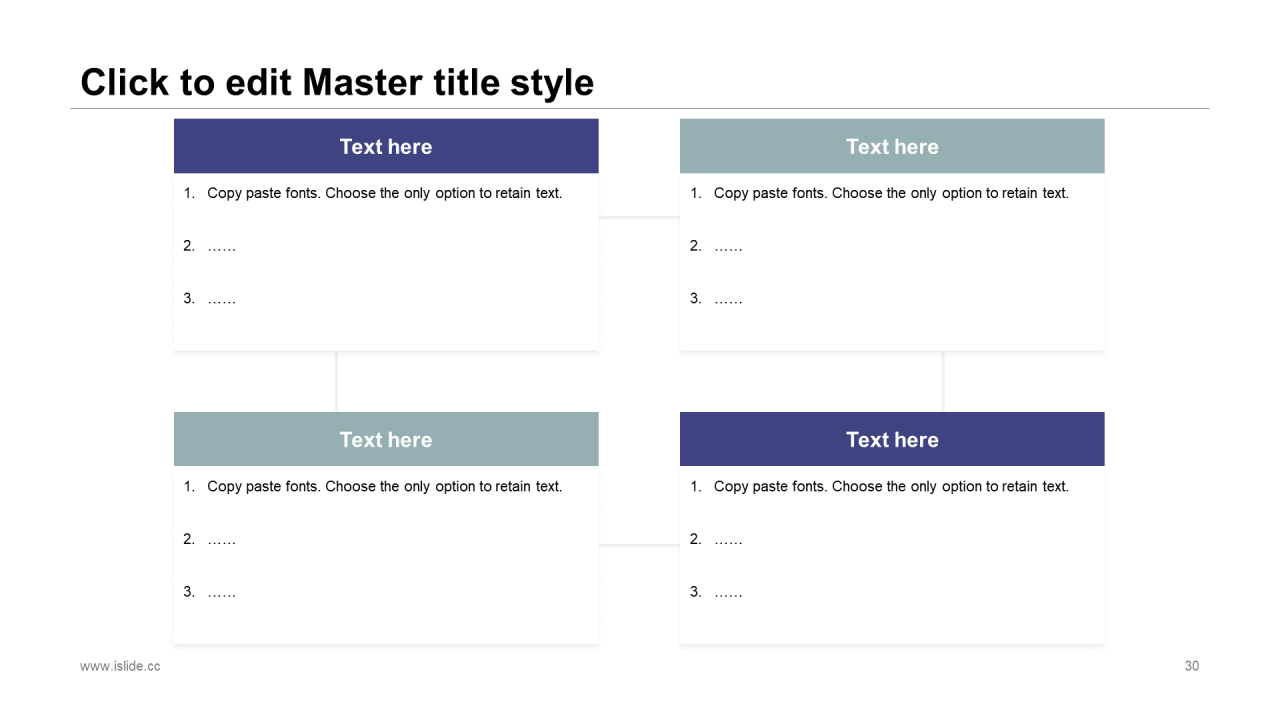Click "Copy paste fonts" line in the lower-right card
The height and width of the screenshot is (720, 1280).
pos(891,487)
